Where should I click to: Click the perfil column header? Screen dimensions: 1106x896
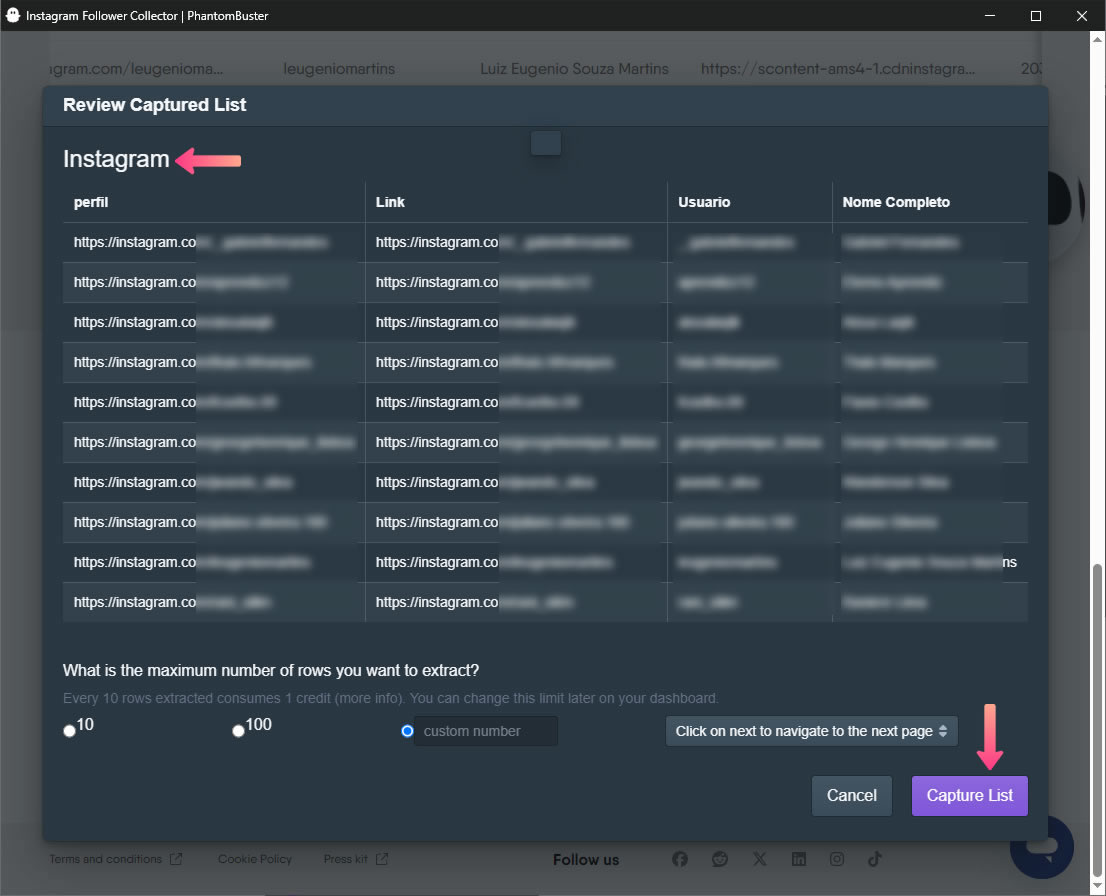(x=91, y=202)
